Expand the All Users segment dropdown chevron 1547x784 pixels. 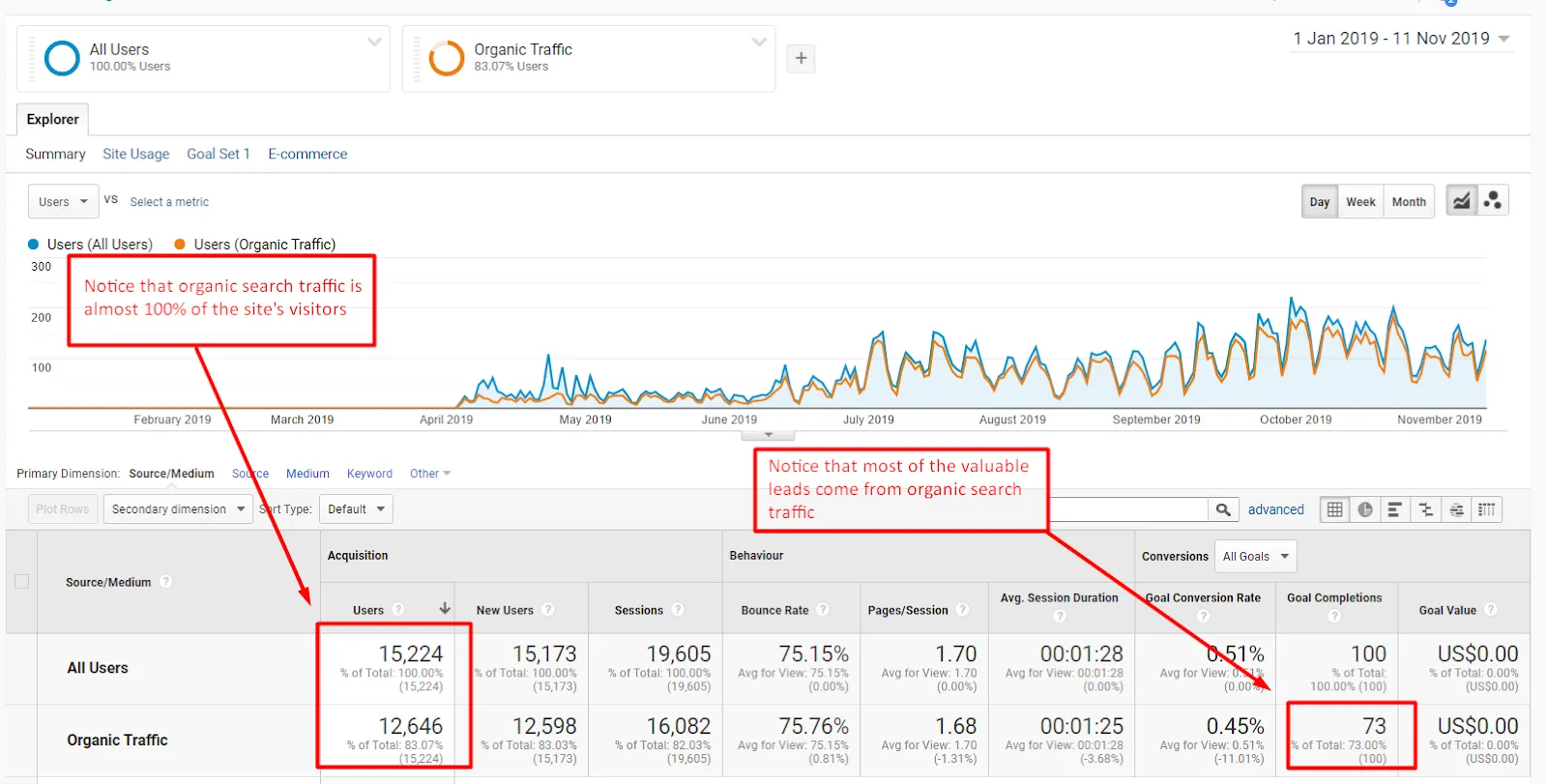point(374,43)
